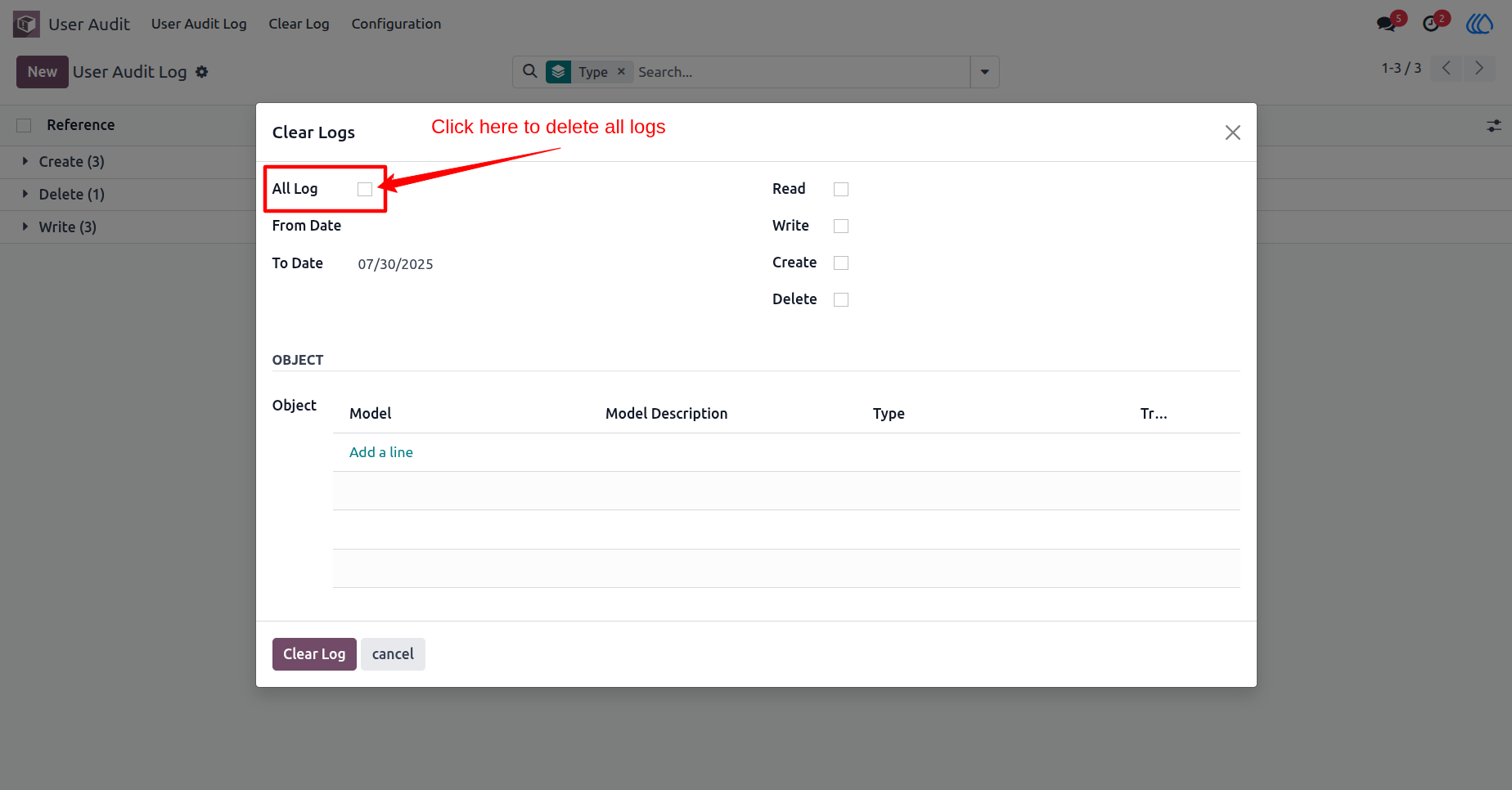1512x790 pixels.
Task: Click the Type layers icon in search bar
Action: click(559, 72)
